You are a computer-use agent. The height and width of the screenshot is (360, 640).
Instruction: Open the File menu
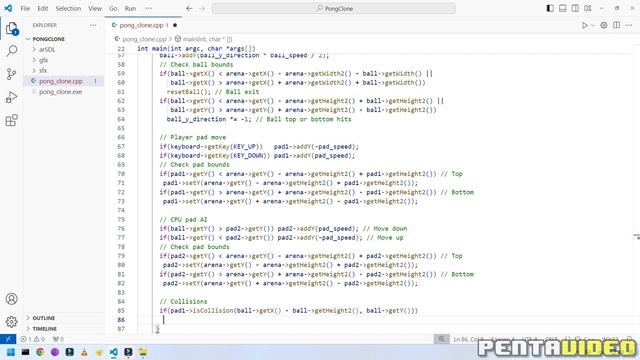[x=25, y=8]
